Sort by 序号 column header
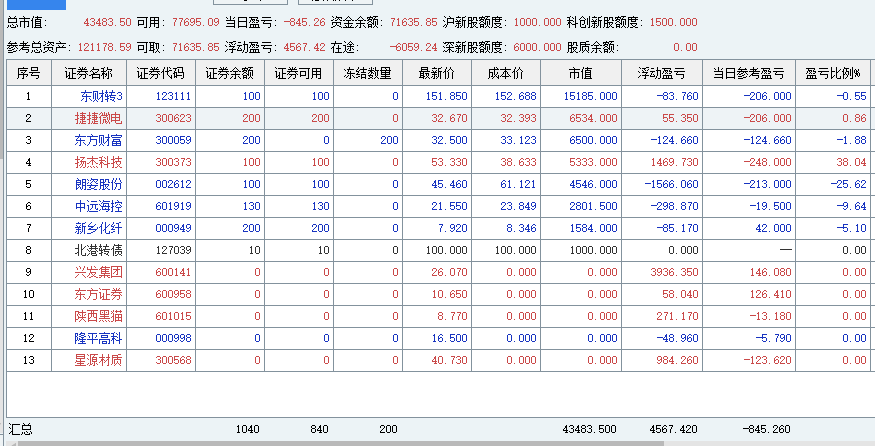Viewport: 875px width, 446px height. click(28, 73)
